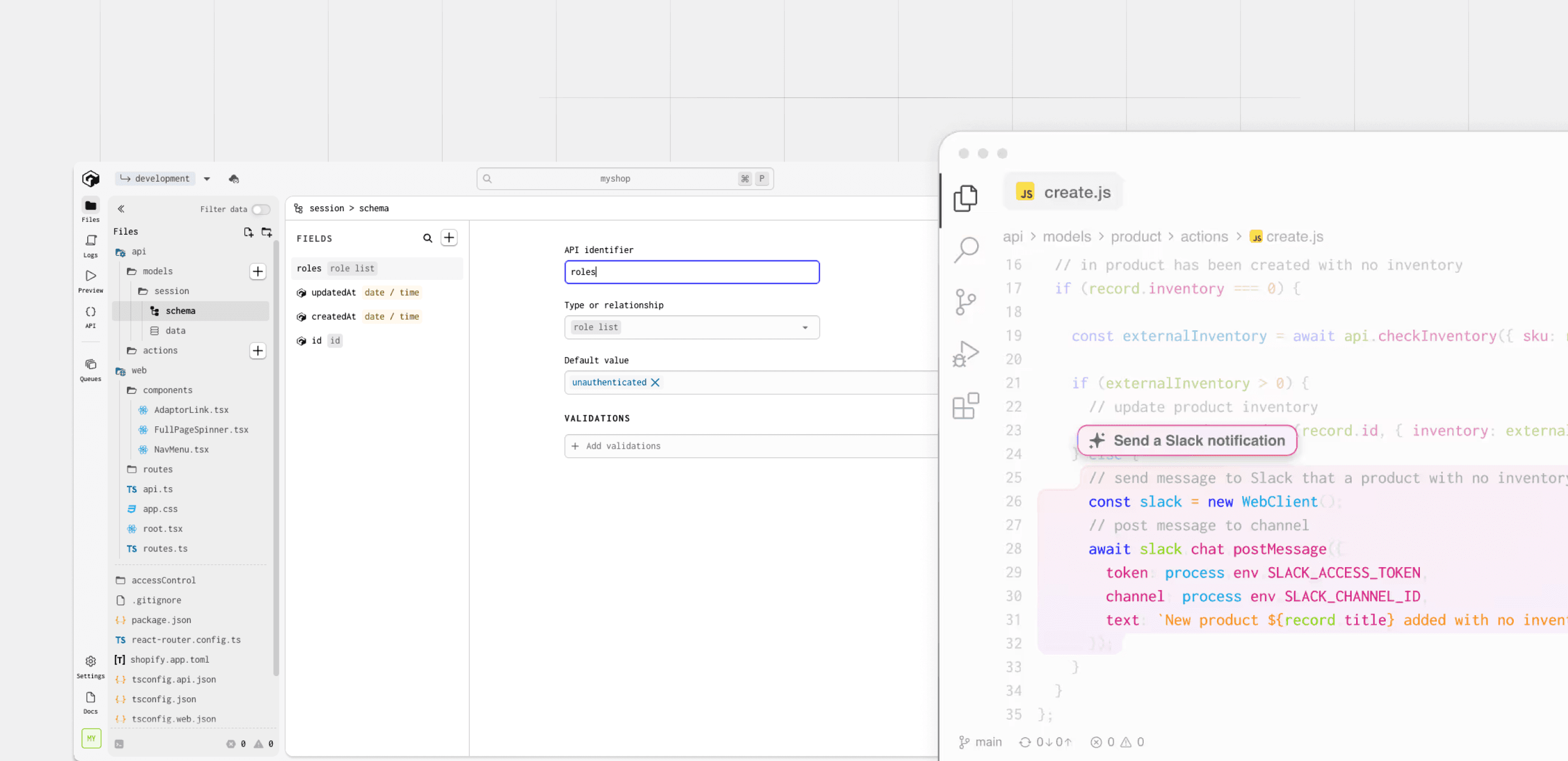Open the data item under session
The image size is (1568, 761).
click(x=176, y=330)
